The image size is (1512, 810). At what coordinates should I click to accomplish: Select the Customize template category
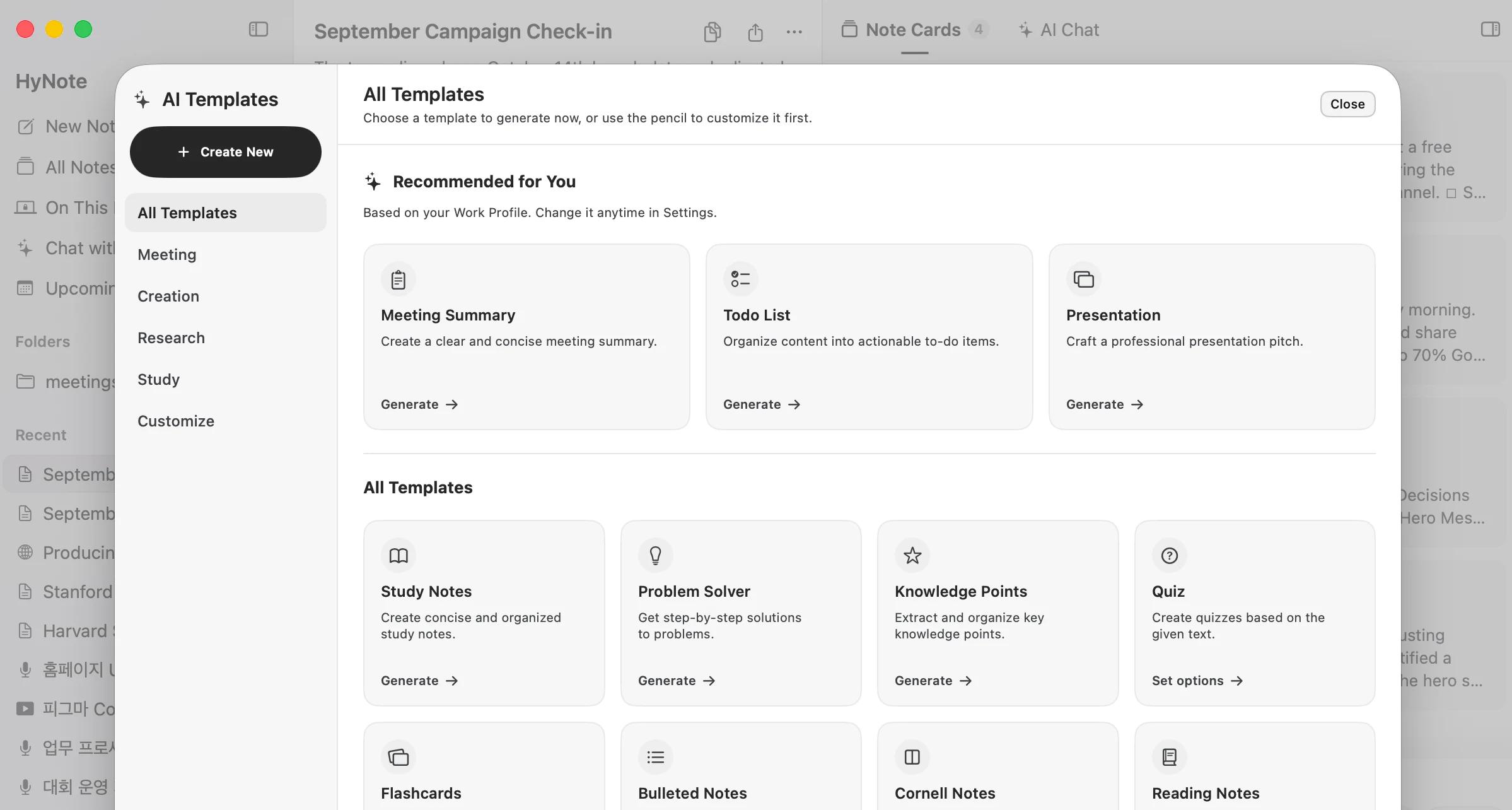[x=226, y=421]
